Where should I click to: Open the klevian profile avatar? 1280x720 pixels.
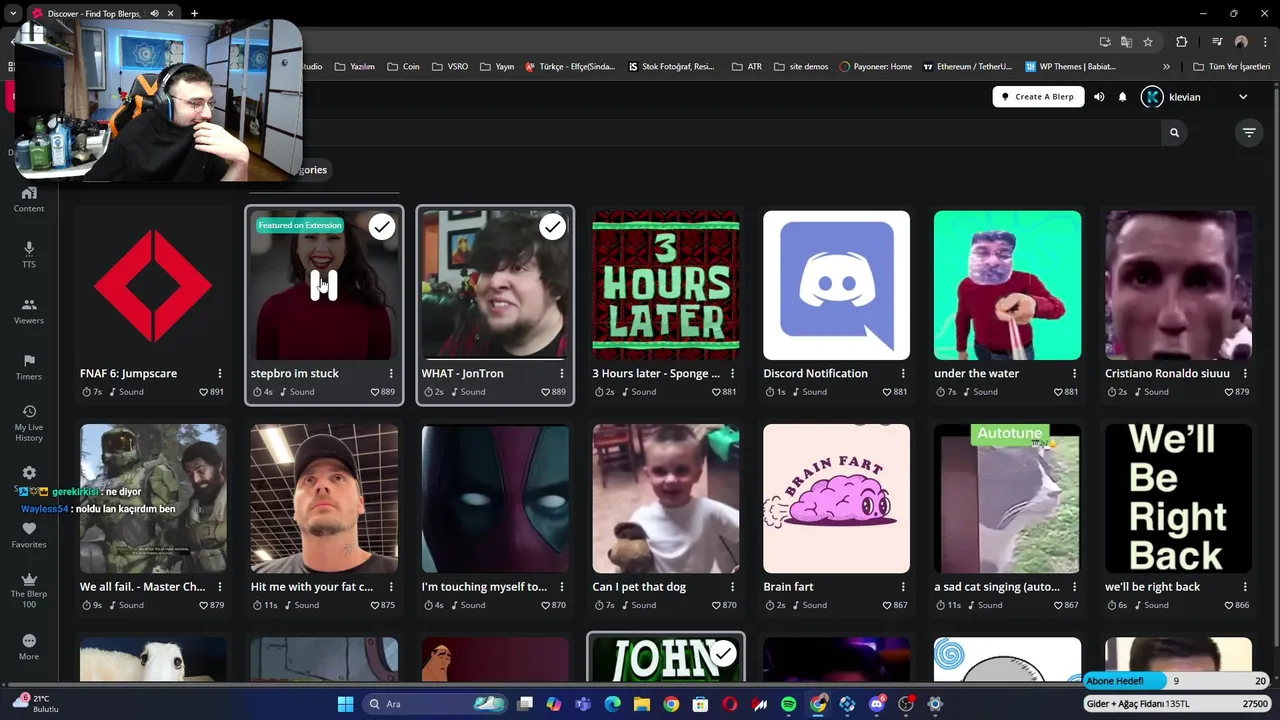tap(1152, 97)
